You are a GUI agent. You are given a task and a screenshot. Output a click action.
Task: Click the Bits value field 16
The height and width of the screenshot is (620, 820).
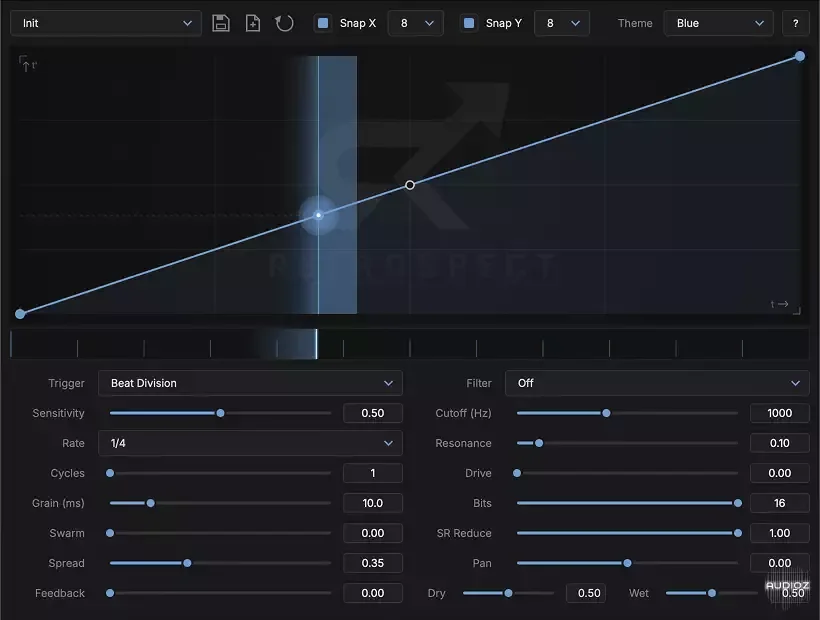[x=780, y=503]
